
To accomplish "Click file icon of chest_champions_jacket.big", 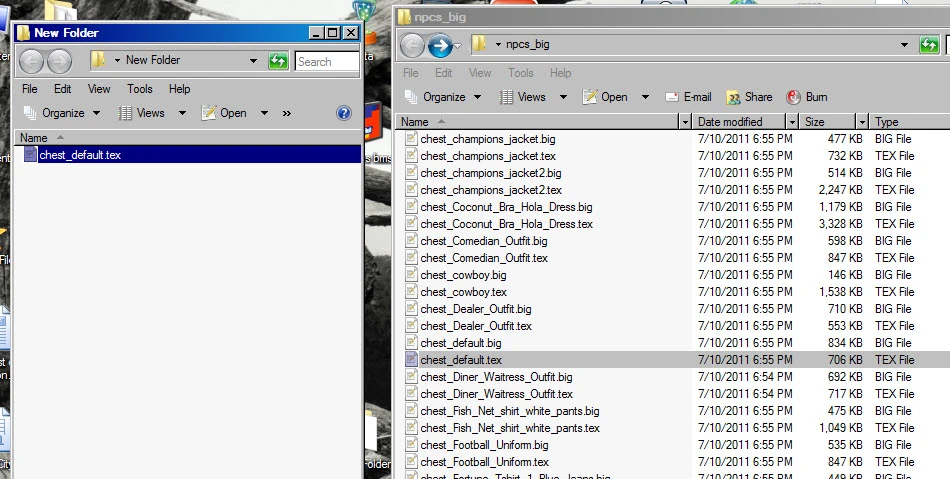I will [411, 139].
